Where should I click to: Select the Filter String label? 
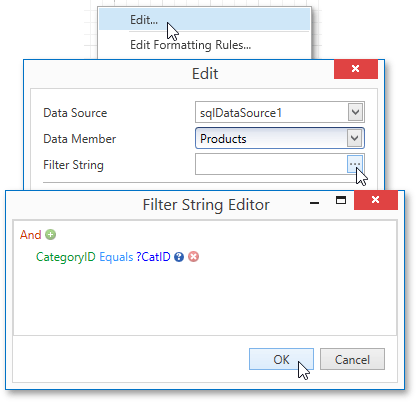[73, 165]
